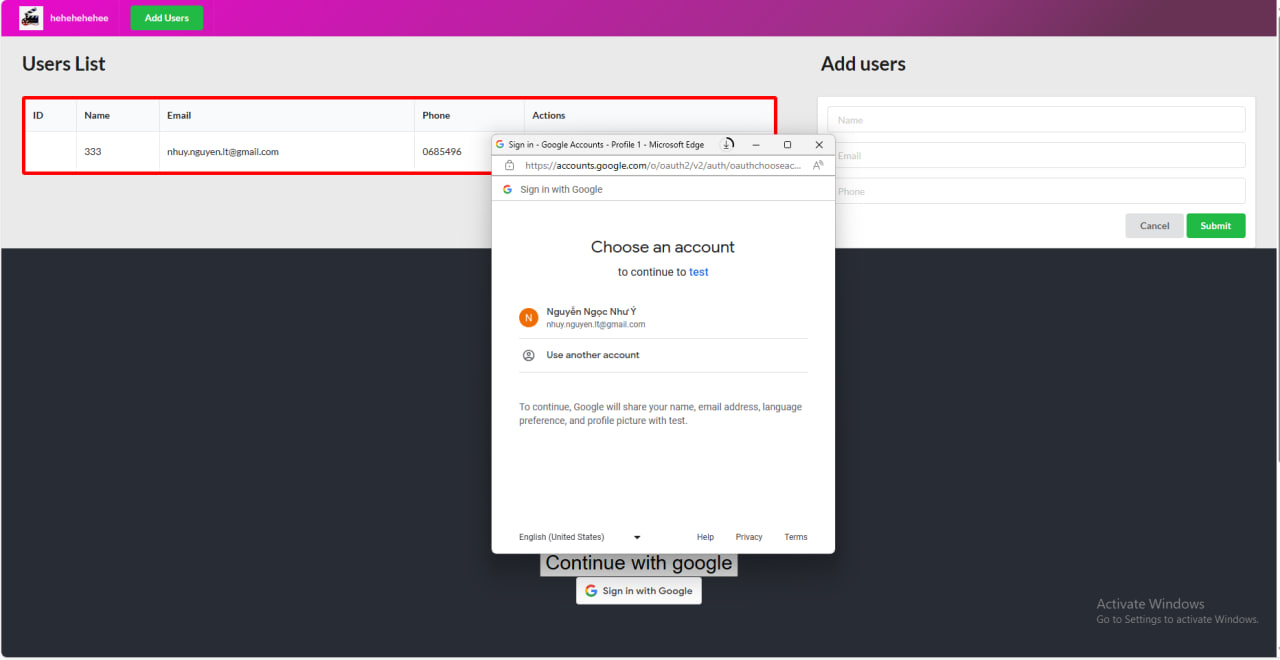Open the Privacy link in popup footer
The height and width of the screenshot is (660, 1280).
click(749, 537)
